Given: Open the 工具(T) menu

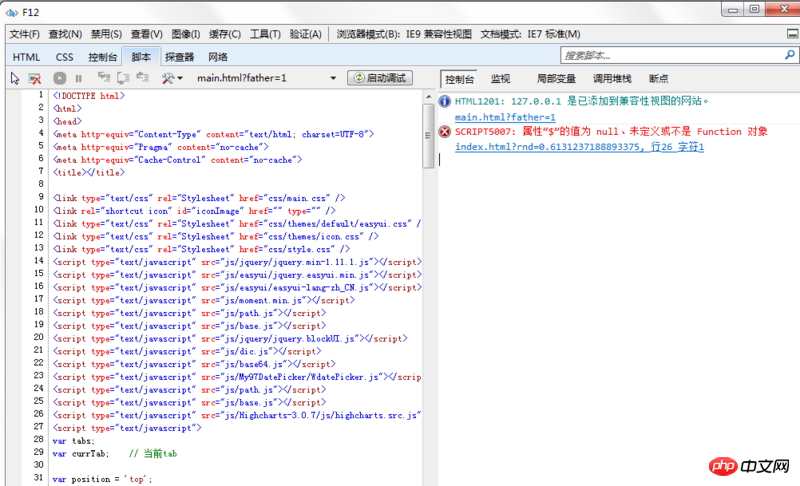Looking at the screenshot, I should click(265, 34).
